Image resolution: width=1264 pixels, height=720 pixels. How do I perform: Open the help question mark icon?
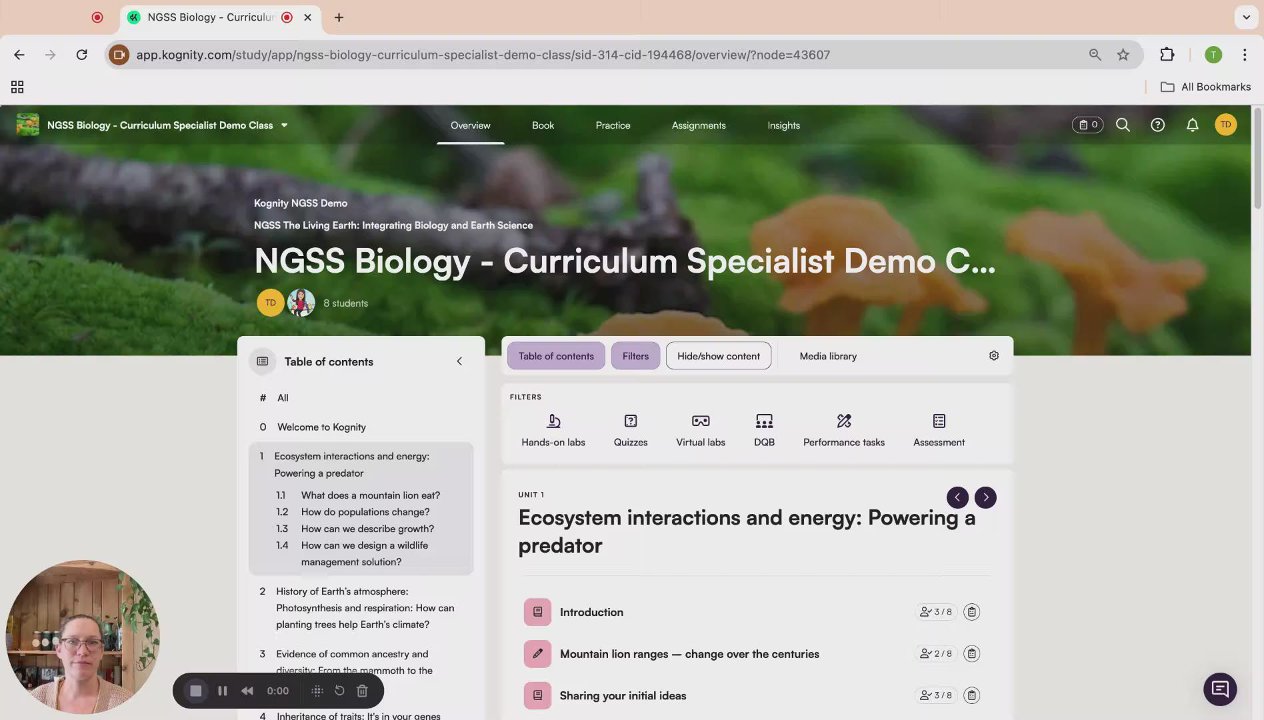[1158, 125]
